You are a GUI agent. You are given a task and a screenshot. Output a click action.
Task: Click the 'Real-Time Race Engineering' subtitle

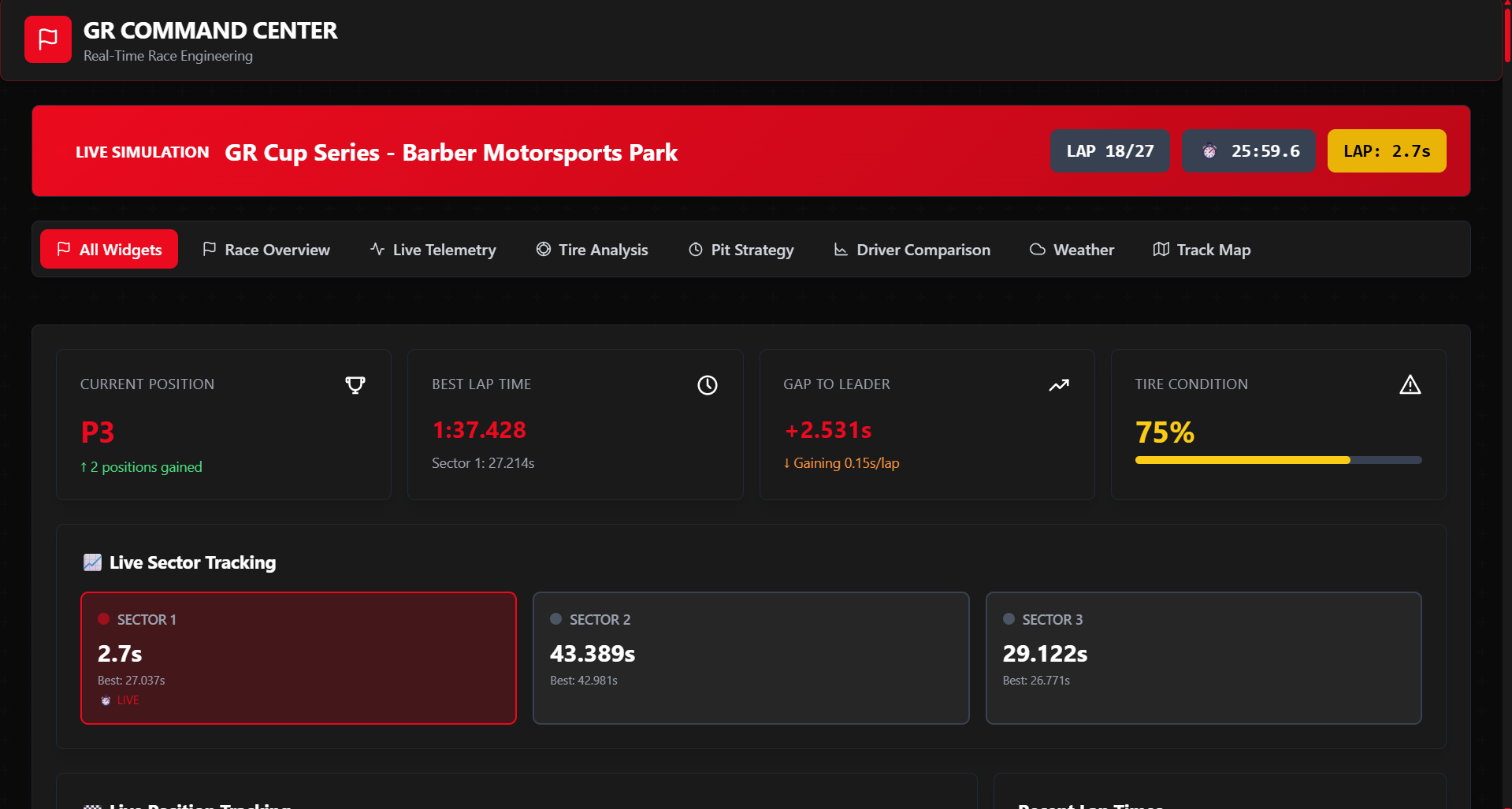tap(168, 56)
